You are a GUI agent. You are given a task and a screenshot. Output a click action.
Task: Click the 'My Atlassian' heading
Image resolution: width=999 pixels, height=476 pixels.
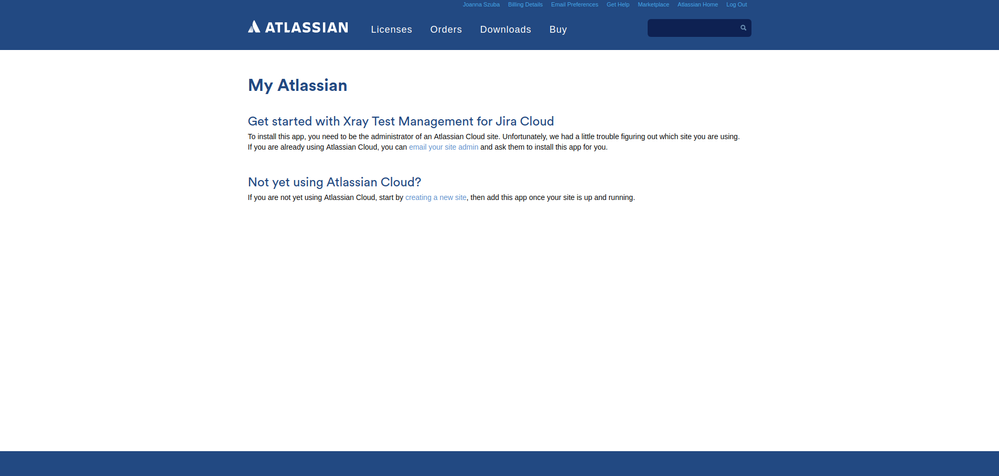298,85
